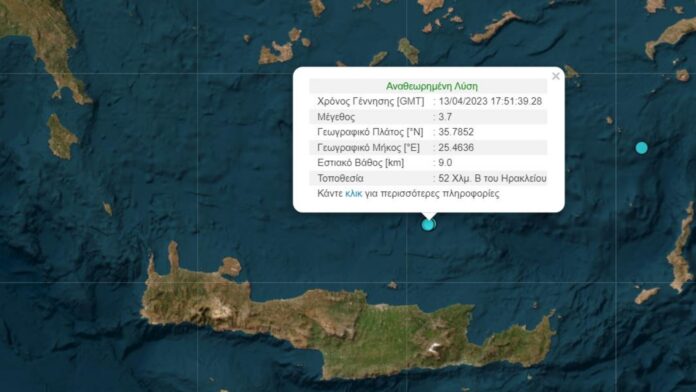The image size is (696, 392).
Task: Click small Antikythira island on the map
Action: [107, 208]
